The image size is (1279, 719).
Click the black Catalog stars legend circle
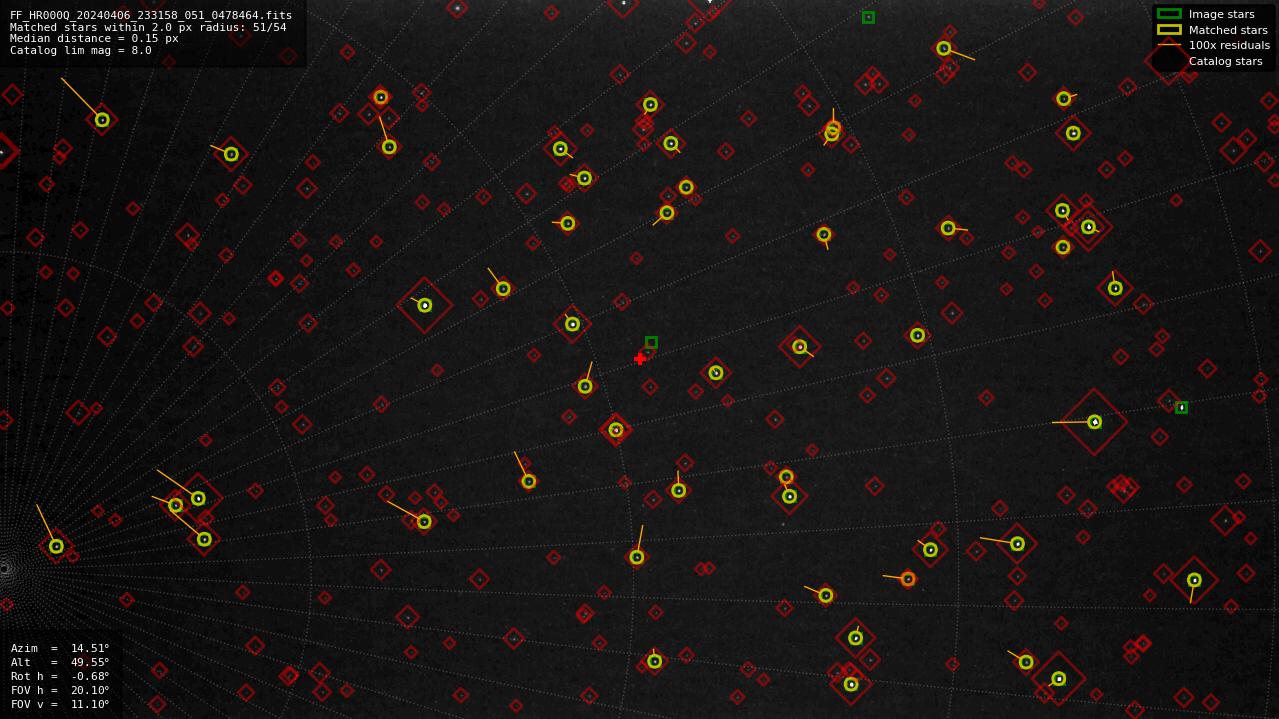(1169, 60)
